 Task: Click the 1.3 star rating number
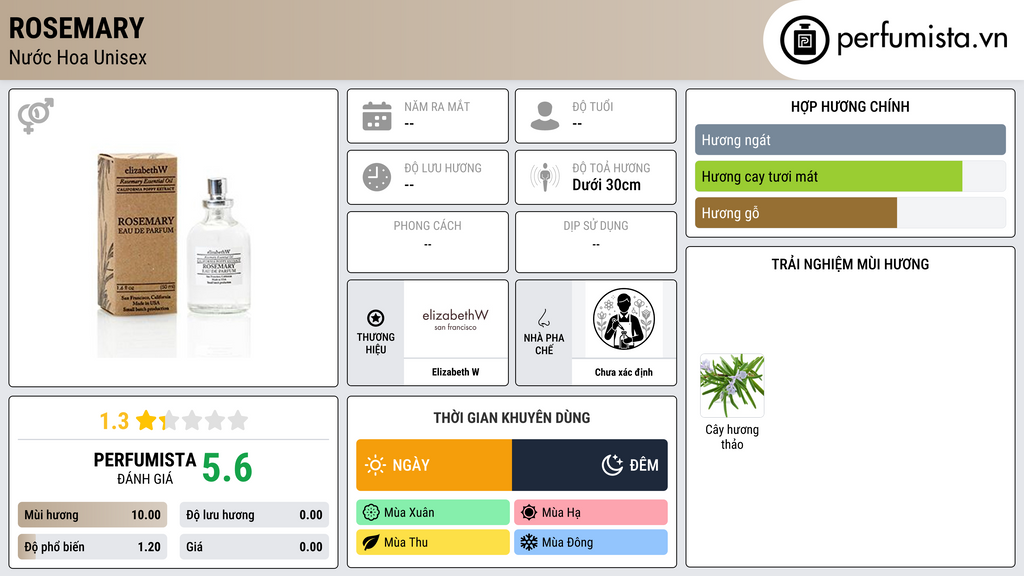[x=114, y=421]
